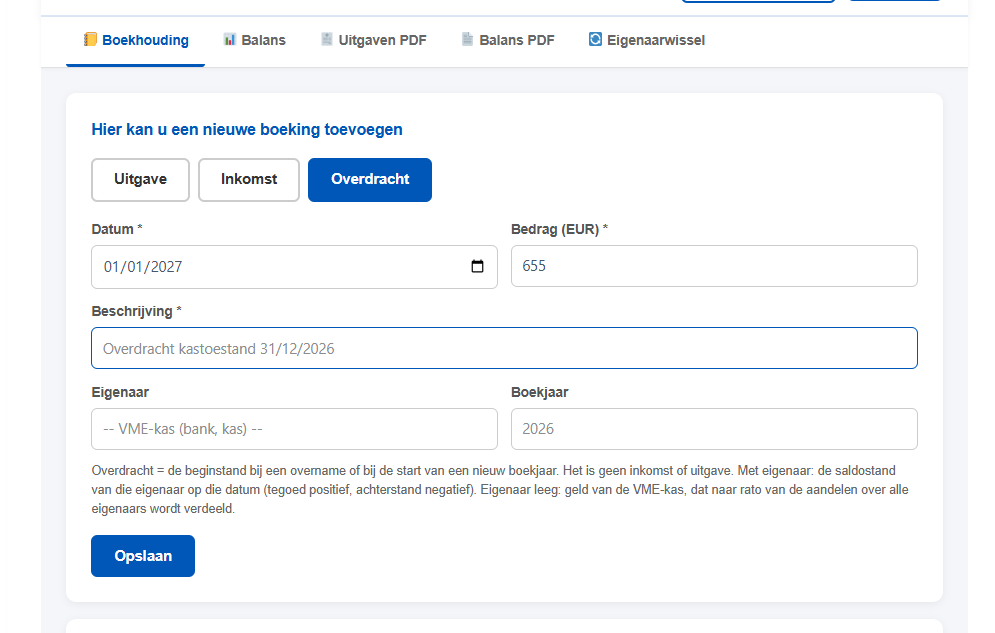
Task: Save the booking with Opslaan
Action: pyautogui.click(x=143, y=556)
